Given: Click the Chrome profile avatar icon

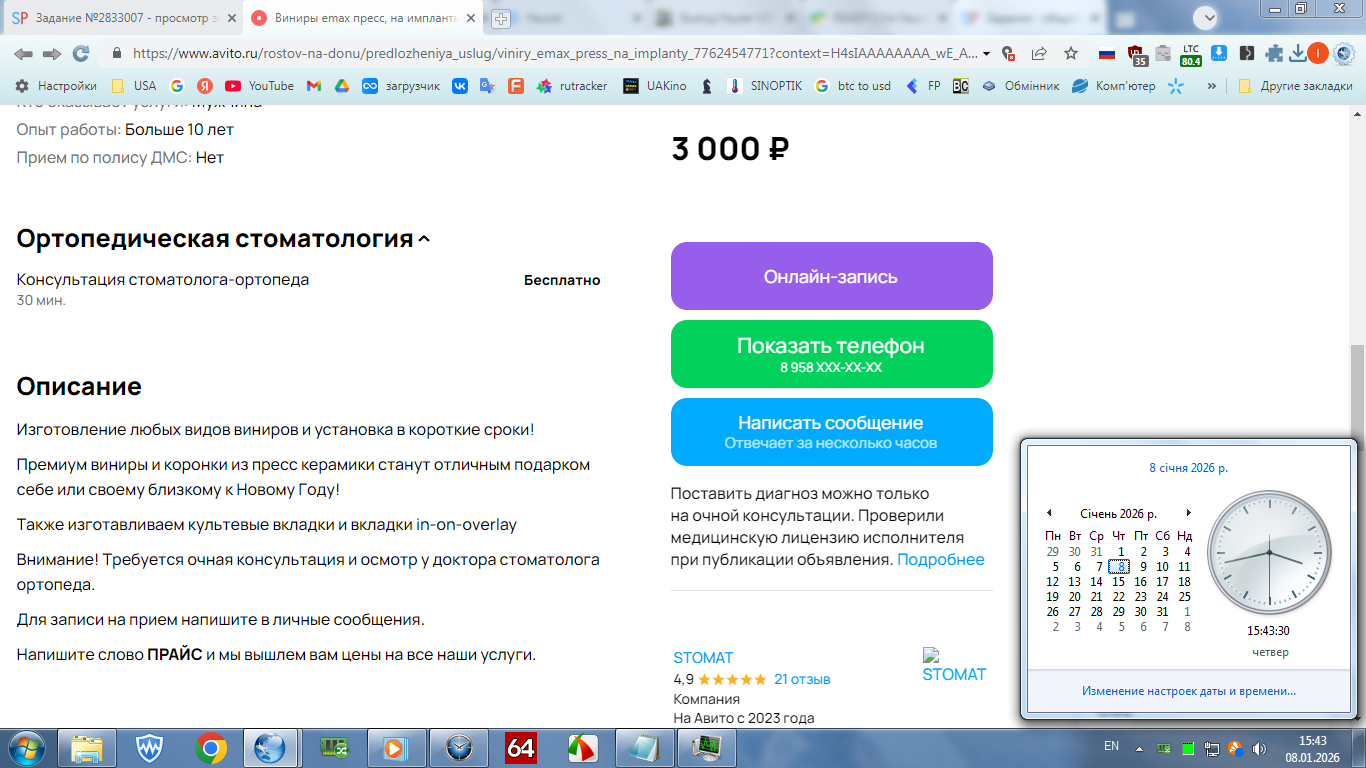Looking at the screenshot, I should tap(1318, 53).
